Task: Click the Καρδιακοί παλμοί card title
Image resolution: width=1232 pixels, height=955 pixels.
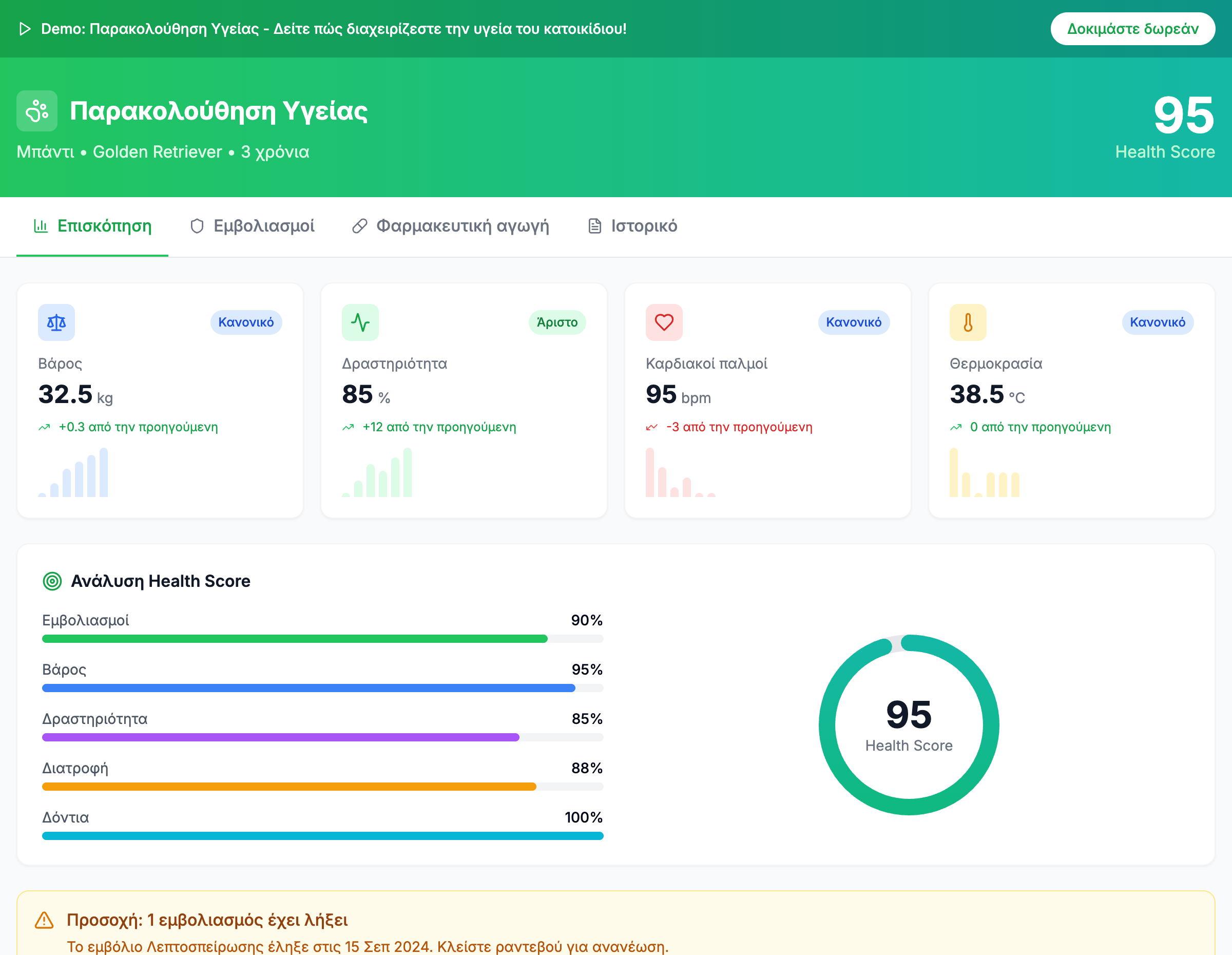Action: 706,364
